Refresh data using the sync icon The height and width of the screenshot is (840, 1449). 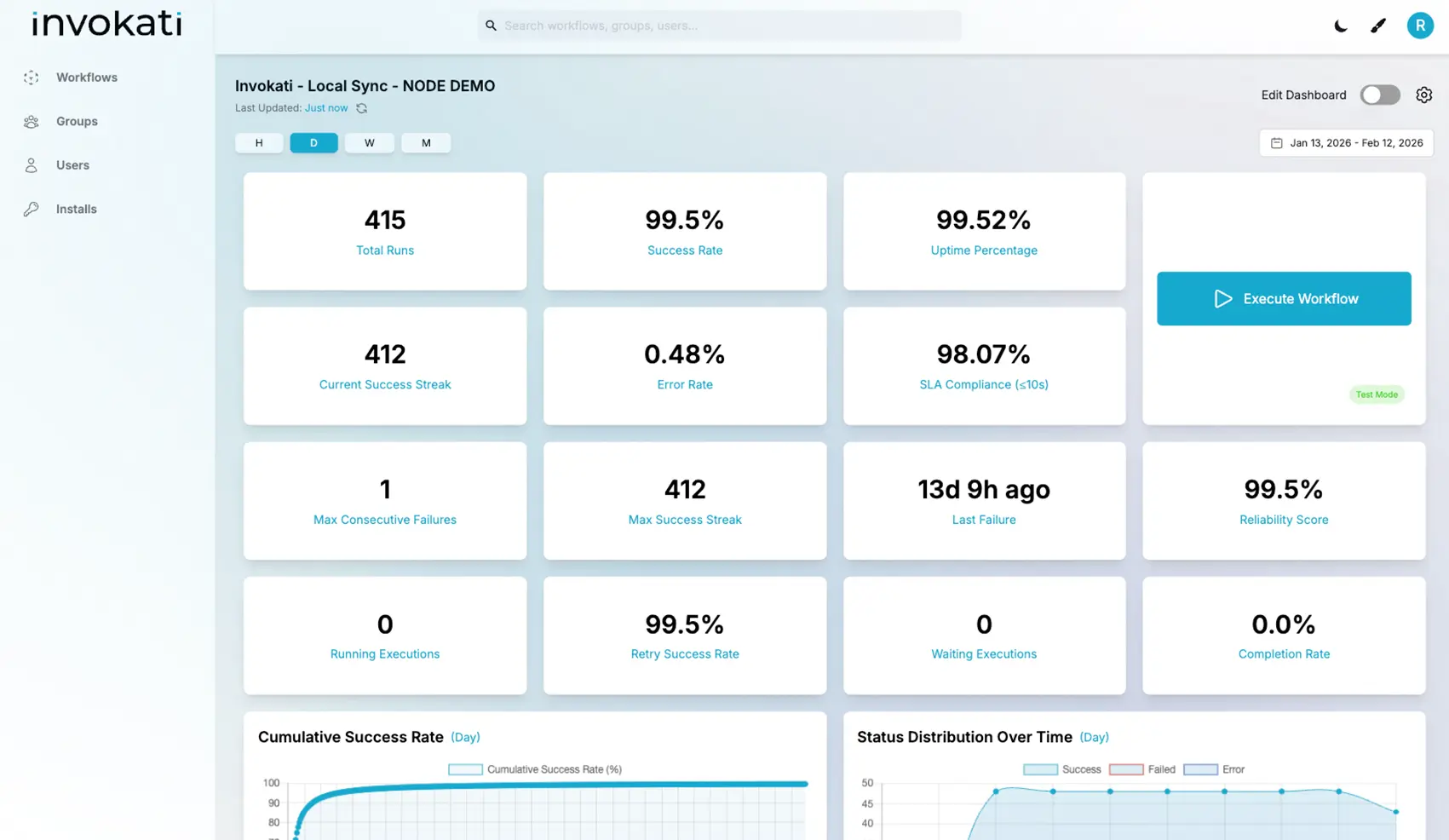click(x=361, y=108)
